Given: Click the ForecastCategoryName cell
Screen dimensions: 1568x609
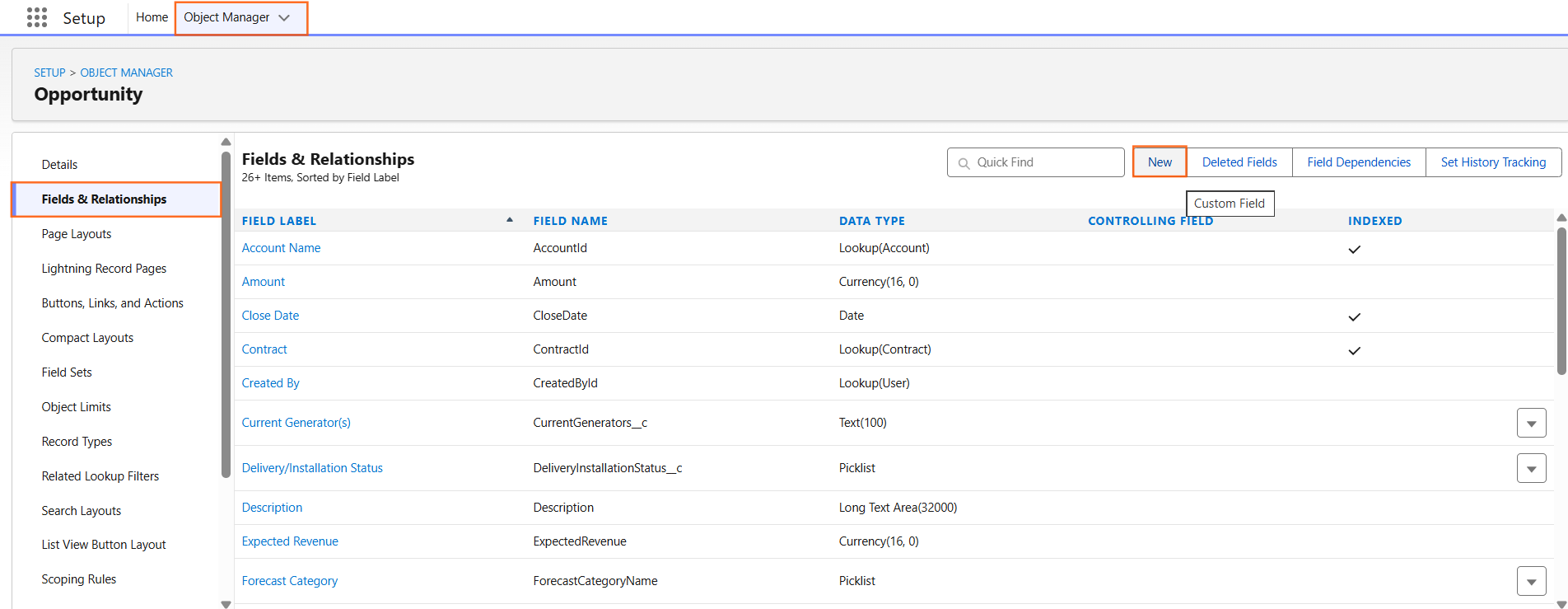Looking at the screenshot, I should tap(595, 581).
